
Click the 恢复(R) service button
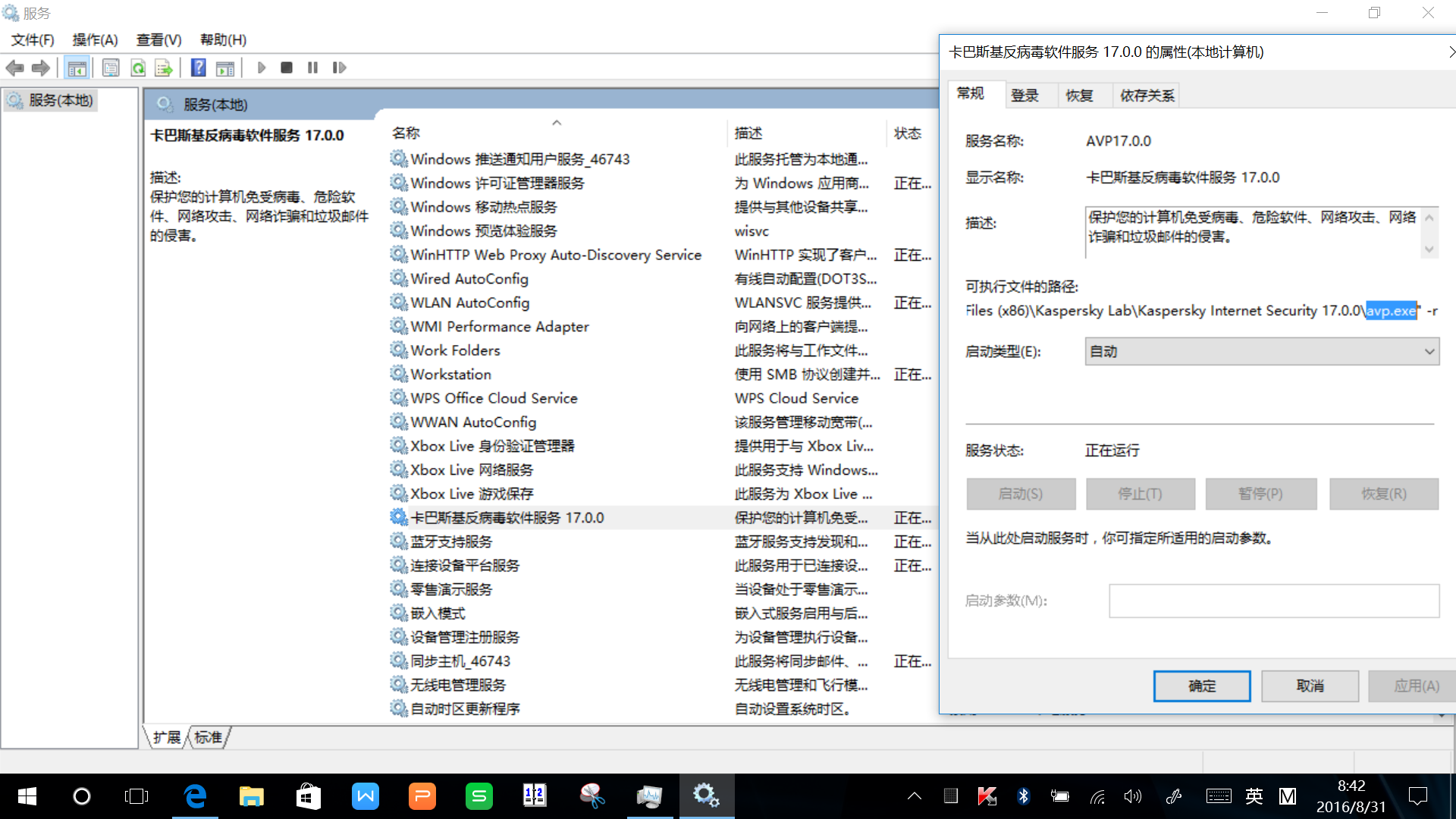pos(1384,494)
